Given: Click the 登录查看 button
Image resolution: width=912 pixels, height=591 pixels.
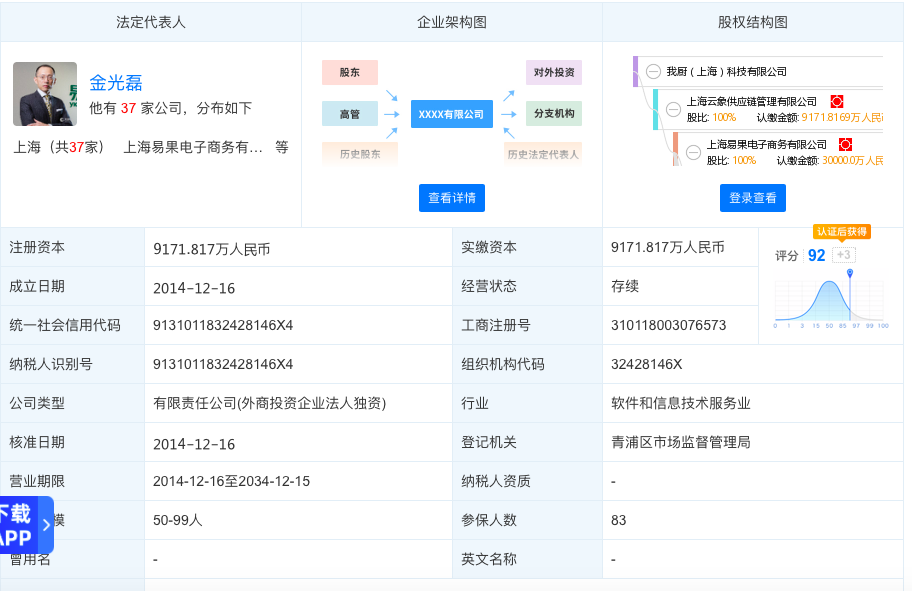Looking at the screenshot, I should 752,198.
